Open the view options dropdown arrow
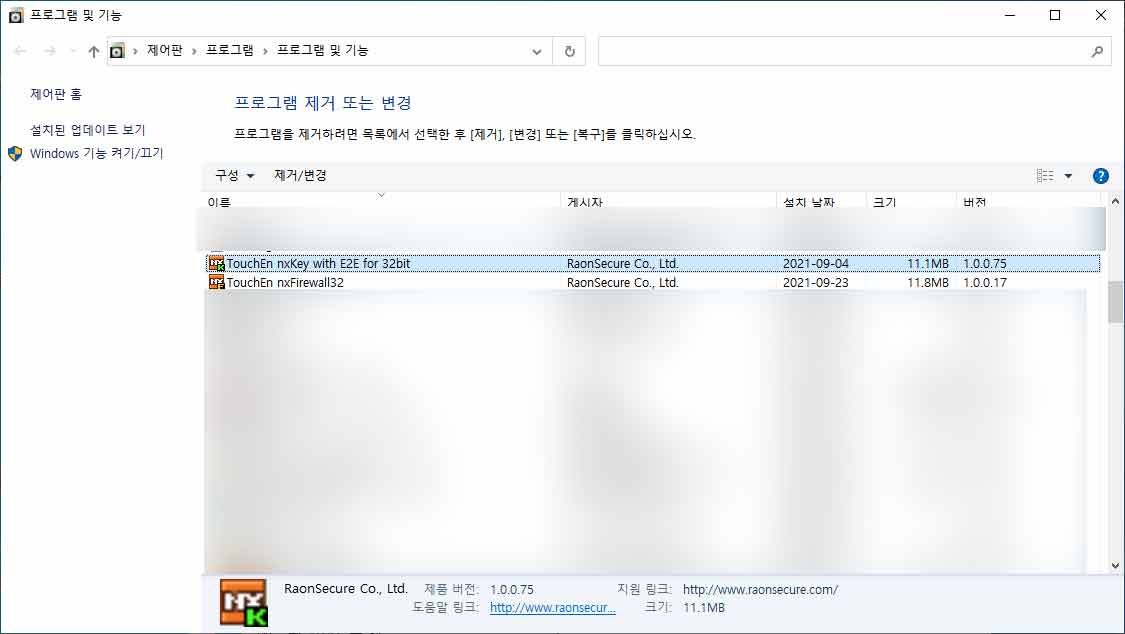Image resolution: width=1125 pixels, height=634 pixels. click(1067, 175)
